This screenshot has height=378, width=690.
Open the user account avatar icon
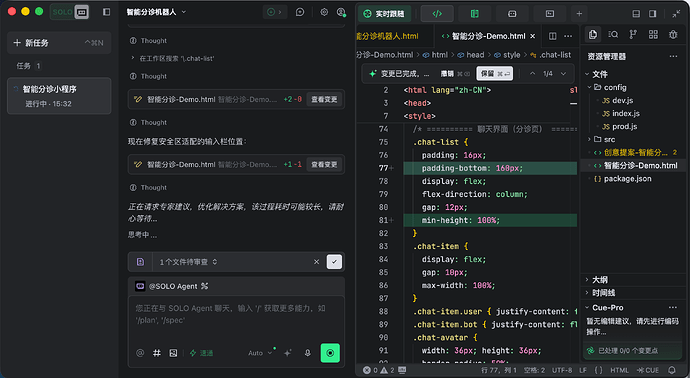point(341,12)
